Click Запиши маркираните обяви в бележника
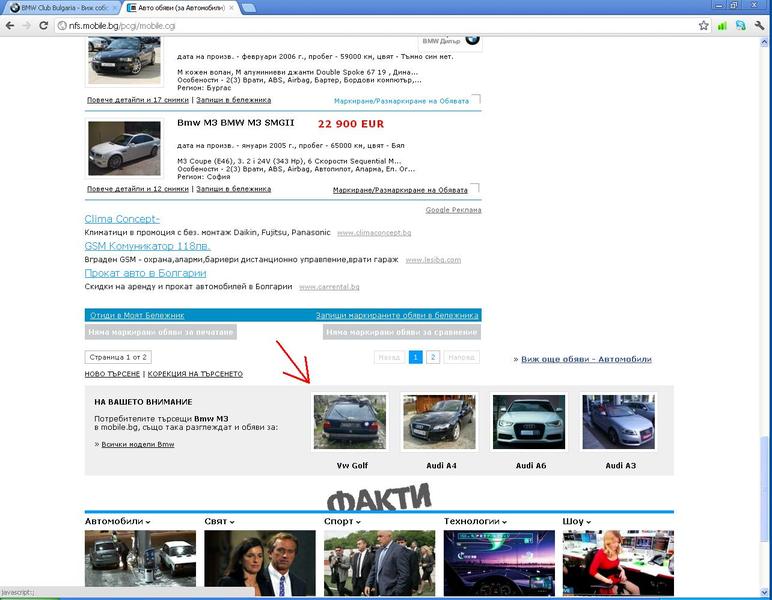The width and height of the screenshot is (772, 600). (x=397, y=316)
